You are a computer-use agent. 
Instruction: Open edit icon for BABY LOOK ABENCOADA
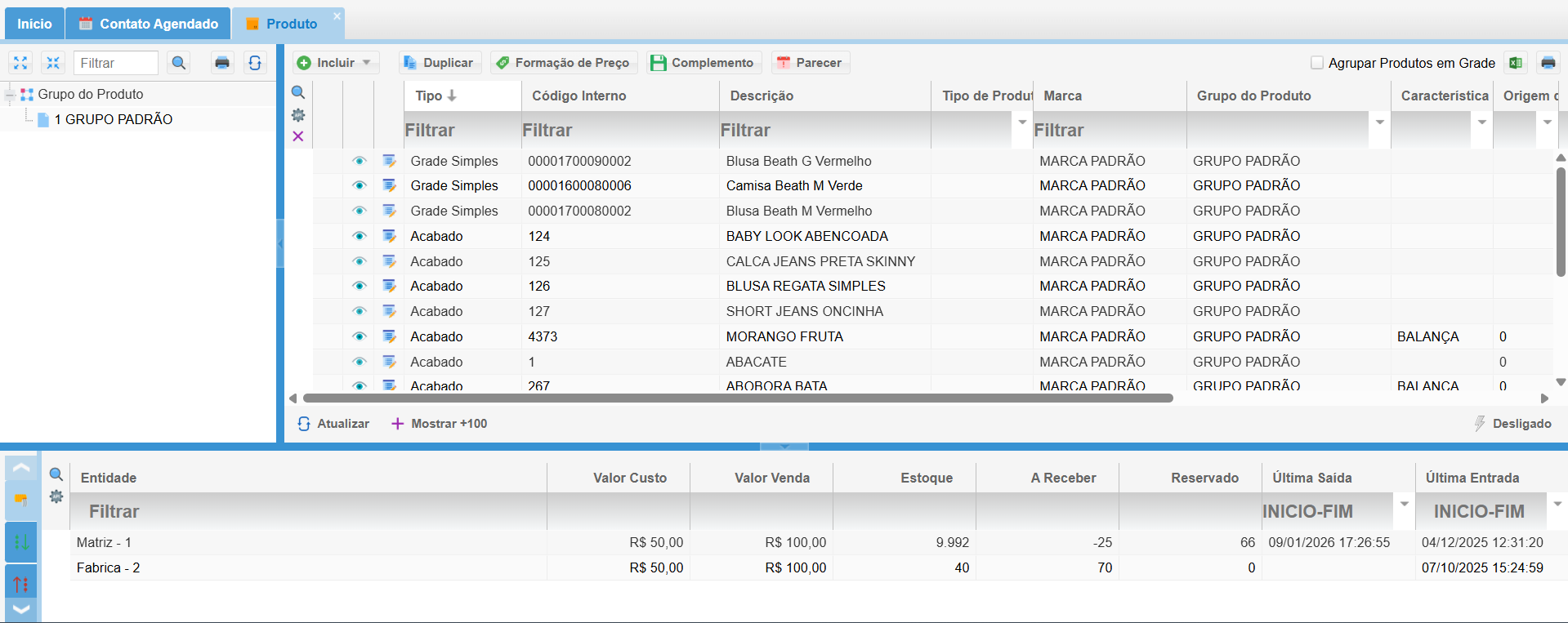click(390, 236)
